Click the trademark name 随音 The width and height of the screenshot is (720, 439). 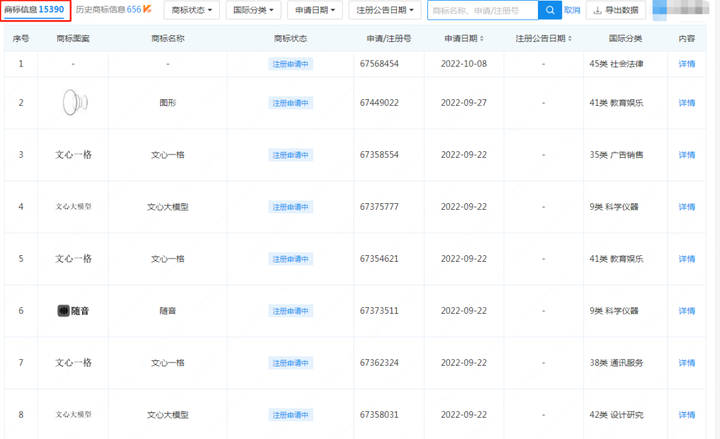(x=168, y=311)
